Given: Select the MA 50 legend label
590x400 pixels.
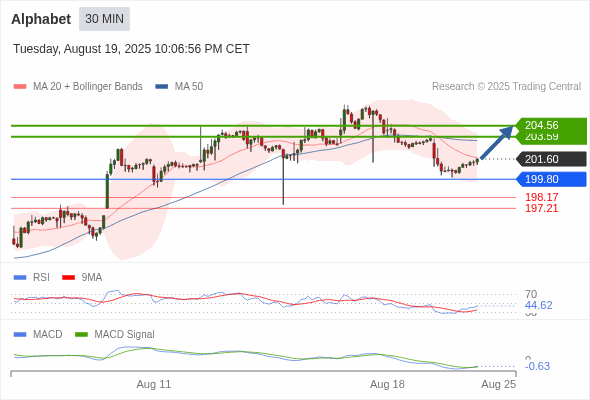Looking at the screenshot, I should [x=189, y=87].
